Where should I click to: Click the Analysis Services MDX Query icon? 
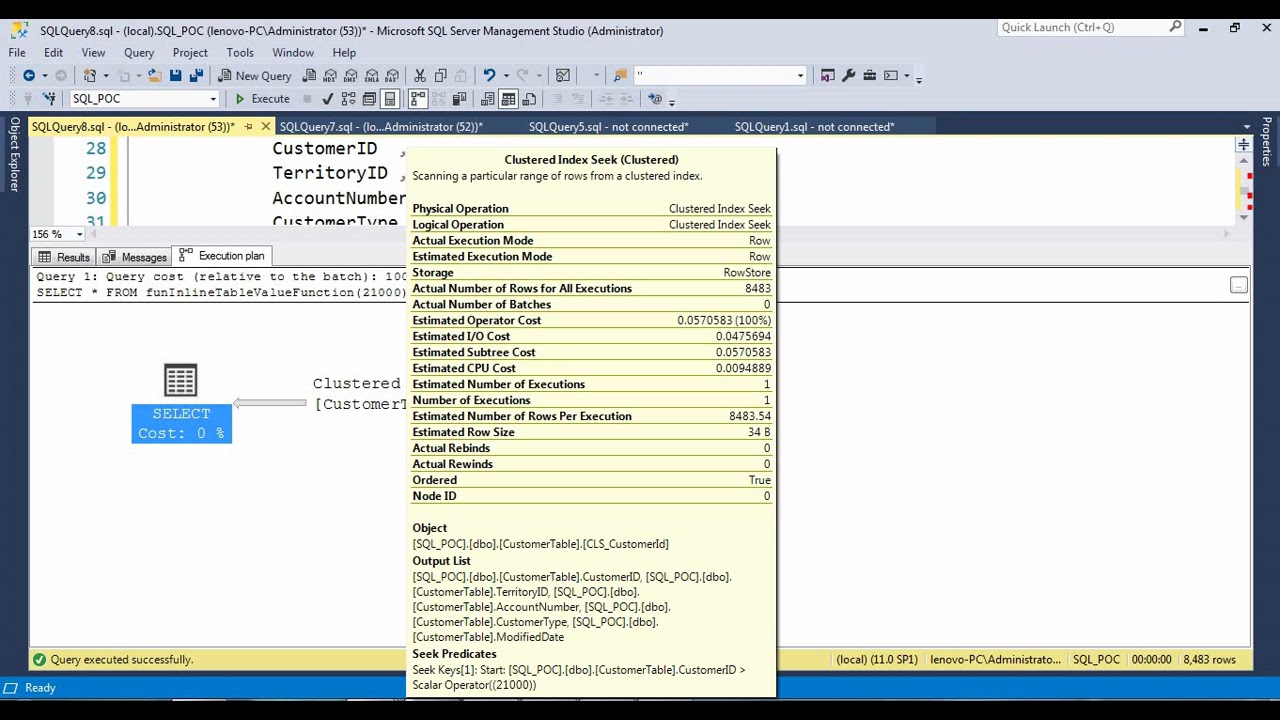[330, 75]
